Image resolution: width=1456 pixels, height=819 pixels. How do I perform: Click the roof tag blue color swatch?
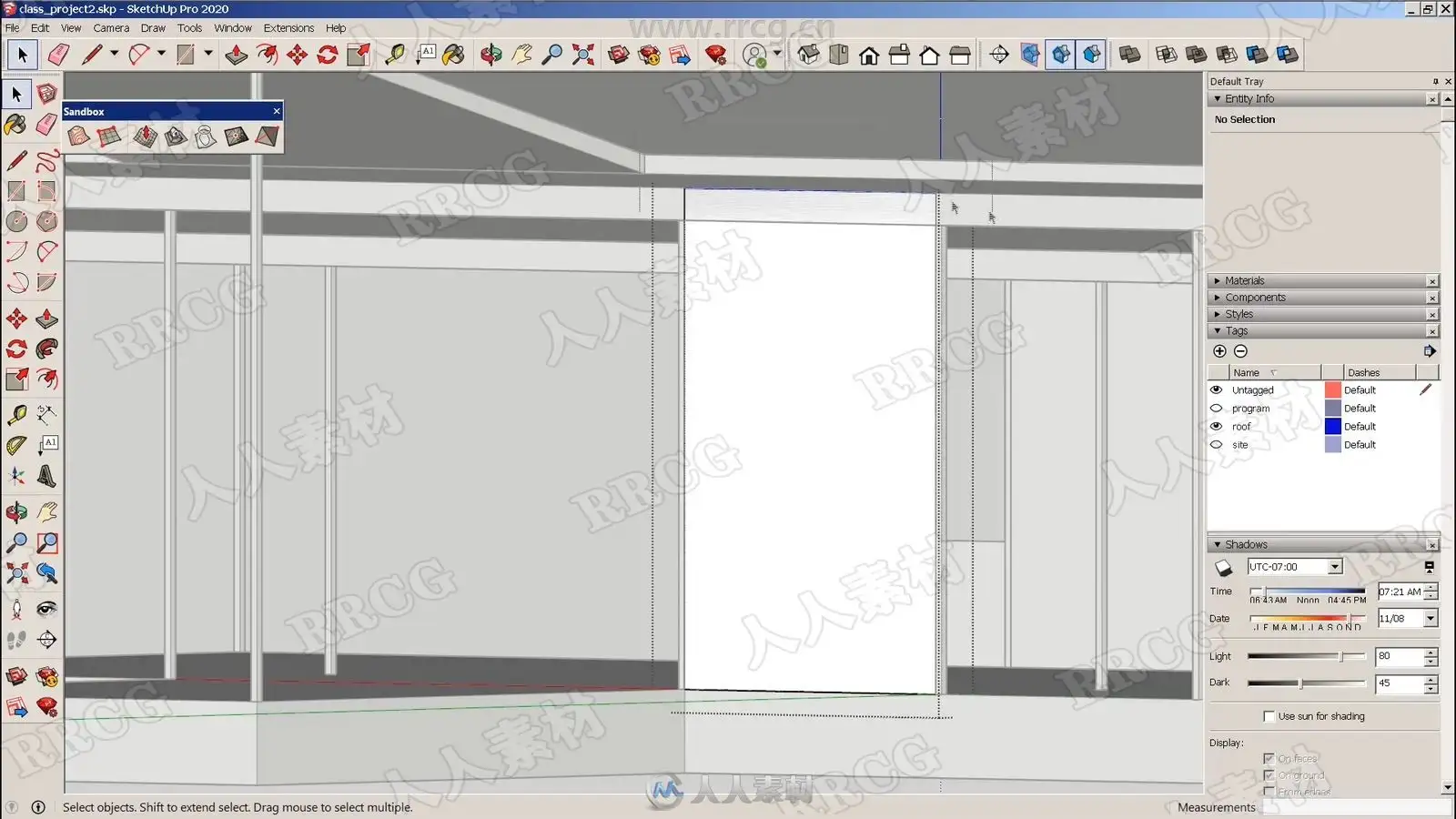pyautogui.click(x=1333, y=426)
